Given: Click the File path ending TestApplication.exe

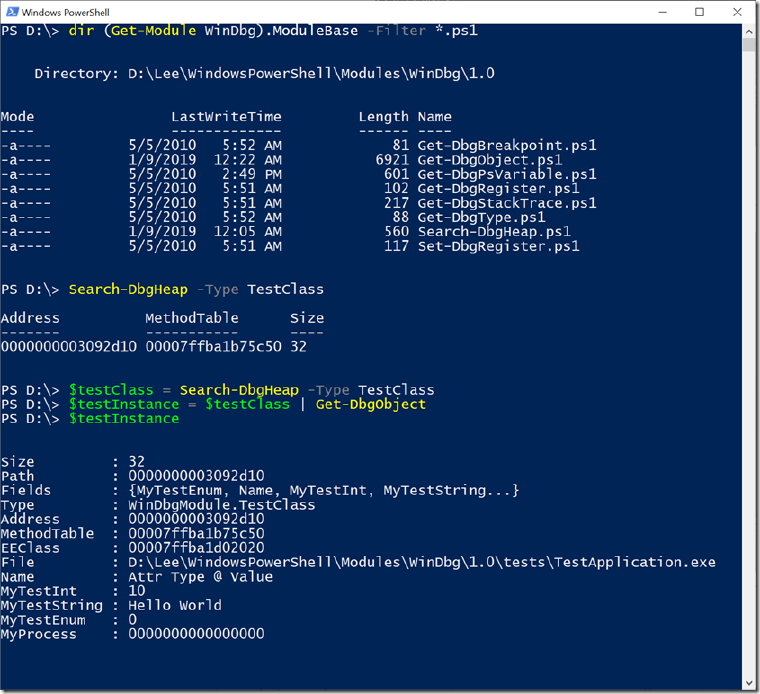Looking at the screenshot, I should 422,562.
